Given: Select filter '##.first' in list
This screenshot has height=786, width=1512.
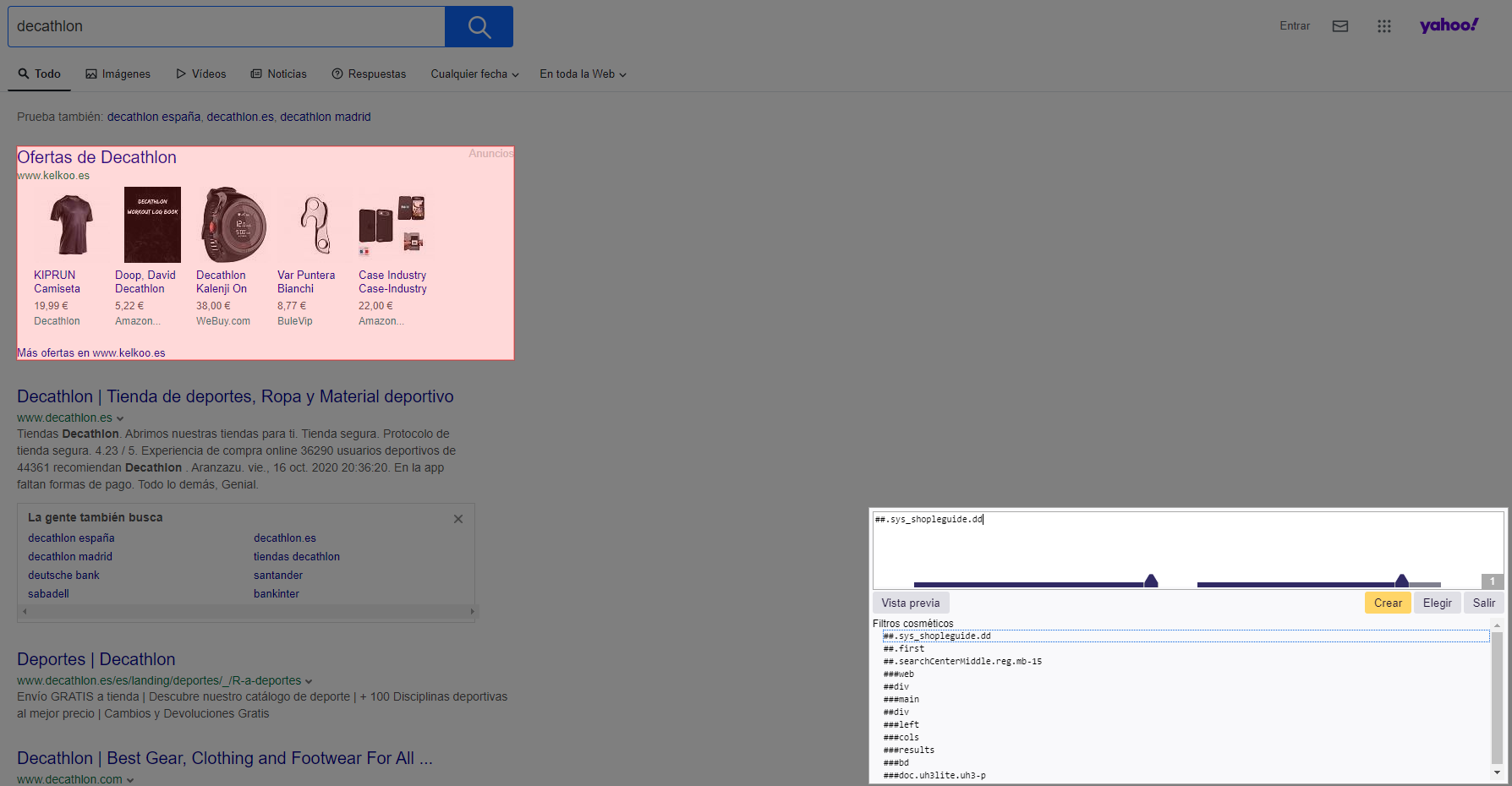Looking at the screenshot, I should [1186, 649].
